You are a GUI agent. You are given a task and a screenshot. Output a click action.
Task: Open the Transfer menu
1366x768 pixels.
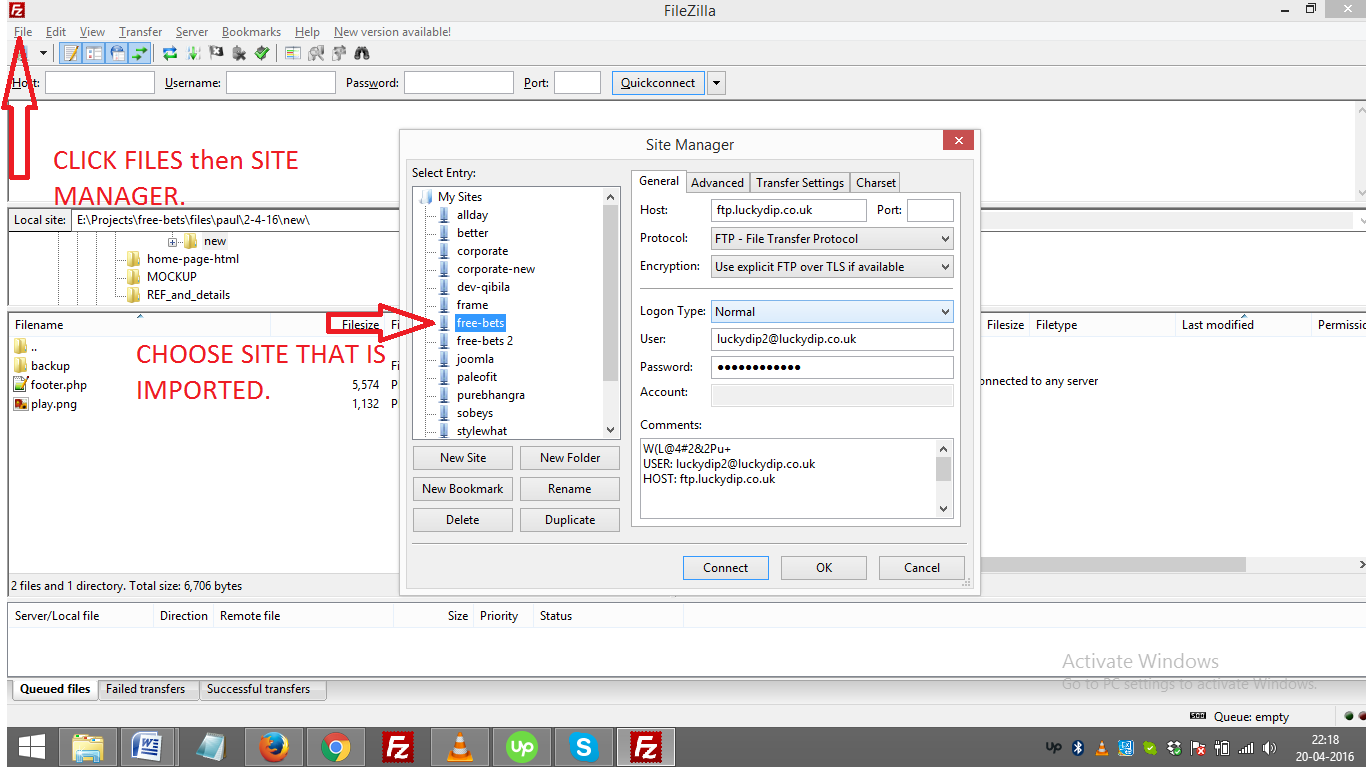tap(140, 32)
